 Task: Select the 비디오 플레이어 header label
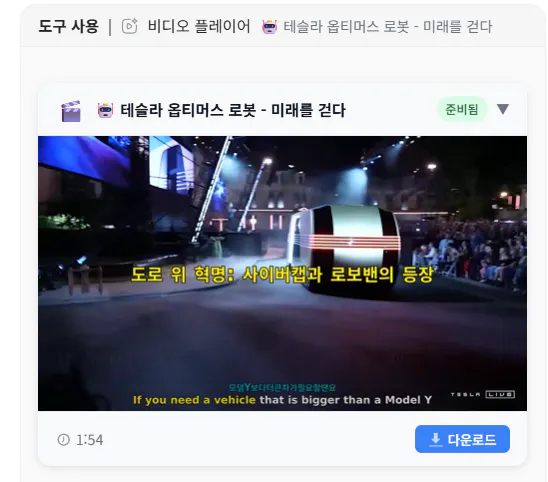(x=199, y=26)
